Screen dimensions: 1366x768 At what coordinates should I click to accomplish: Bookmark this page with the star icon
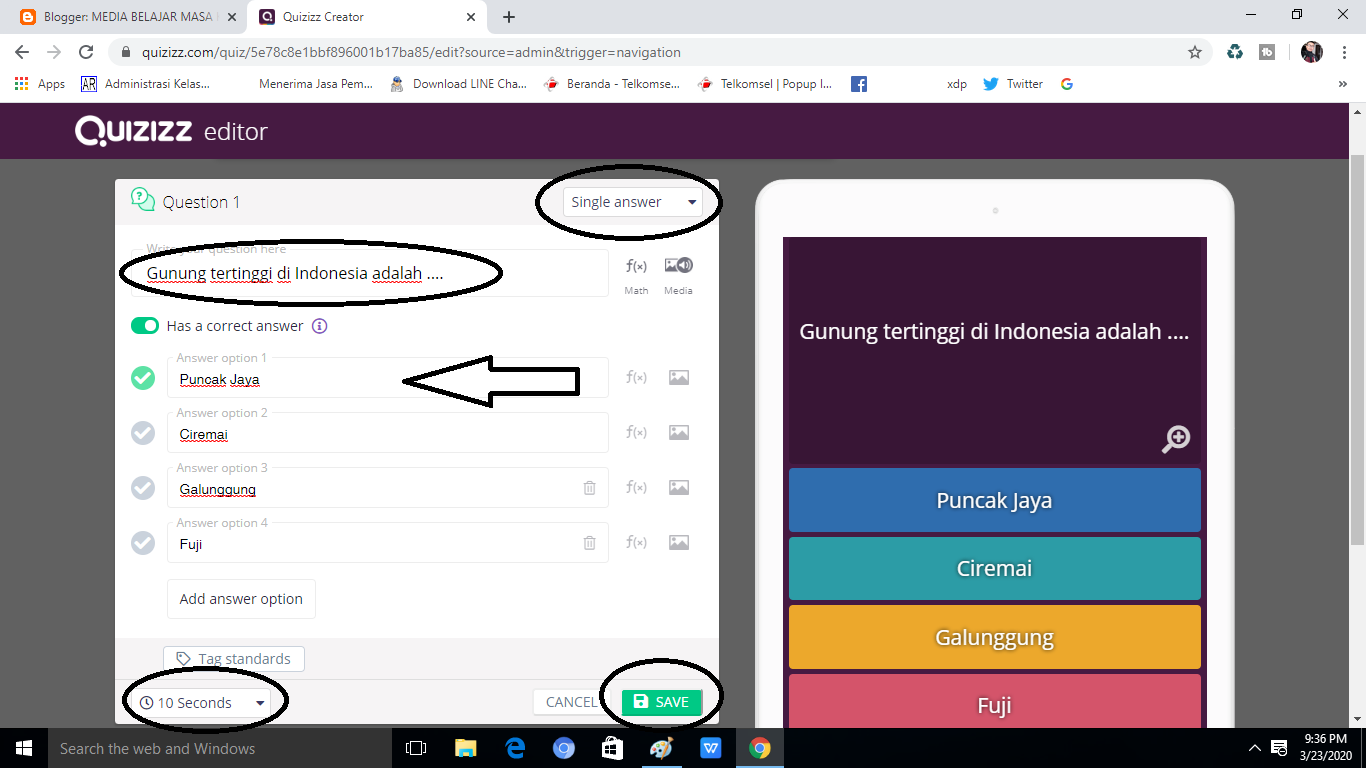tap(1195, 51)
